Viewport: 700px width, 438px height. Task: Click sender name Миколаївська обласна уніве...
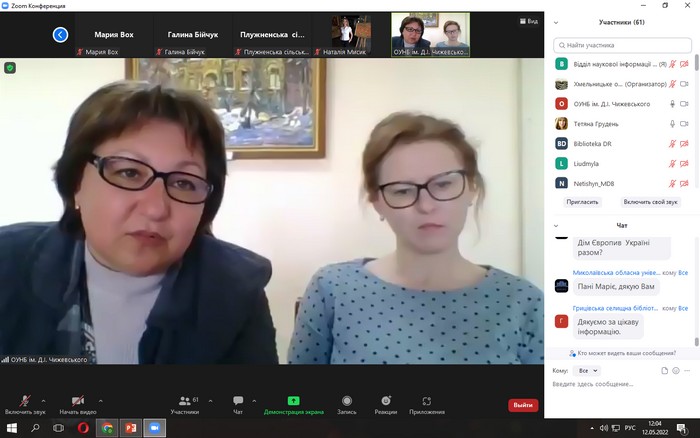point(616,272)
